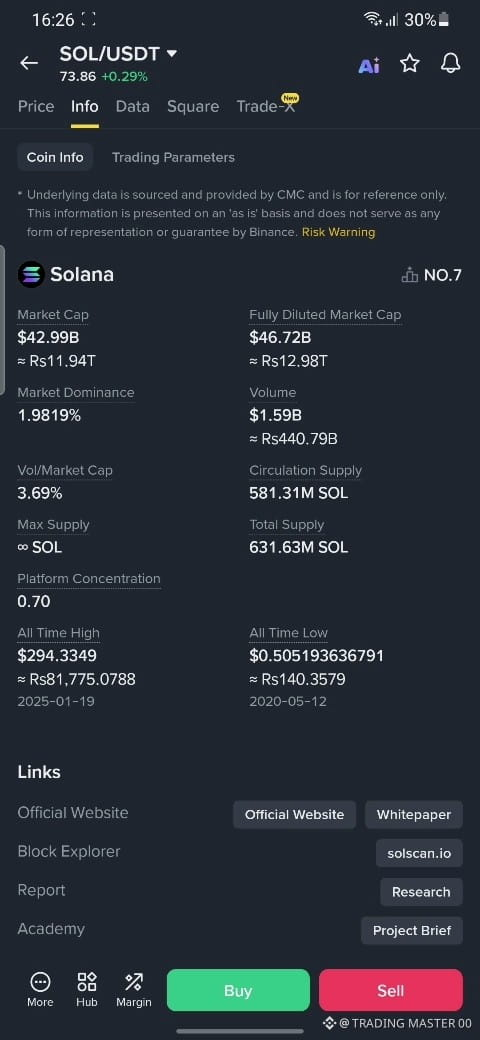The image size is (480, 1040).
Task: Tap the green Buy button
Action: point(238,990)
